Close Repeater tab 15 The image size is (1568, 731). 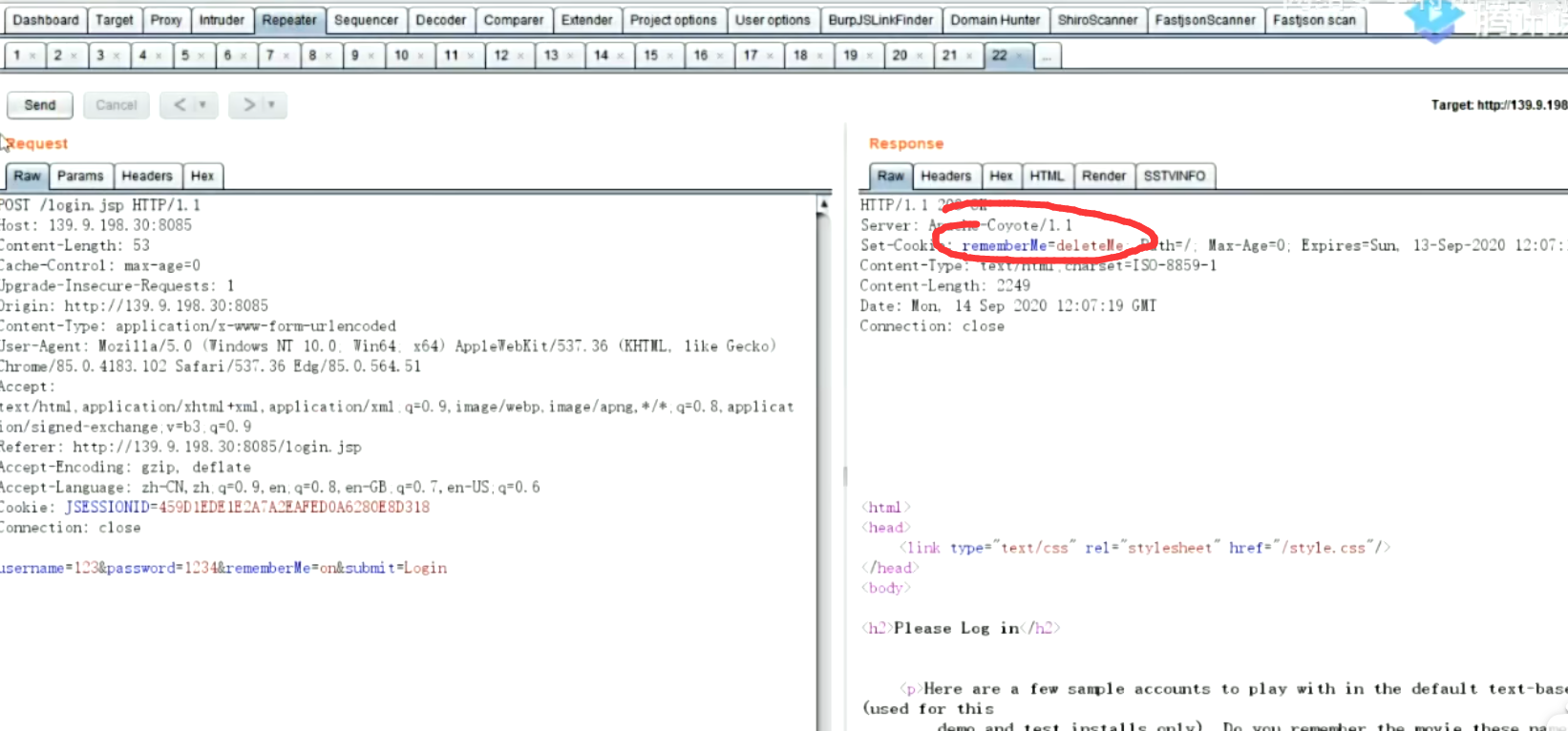pyautogui.click(x=671, y=56)
